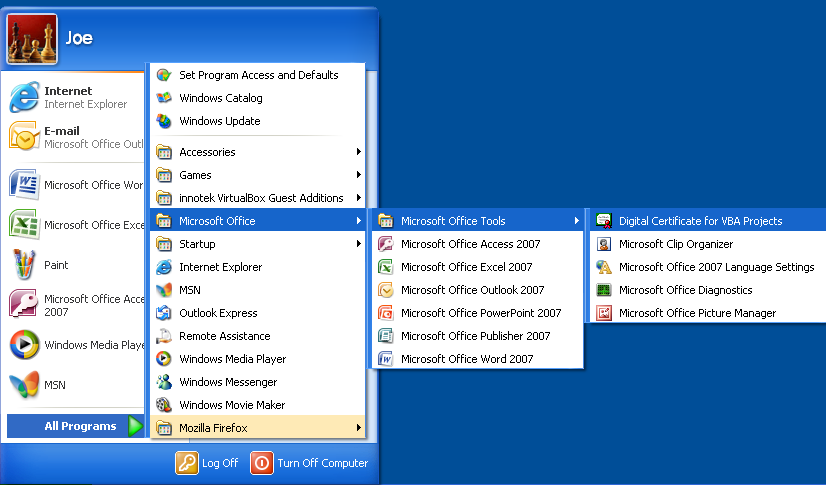Click the Access 2007 key icon in left pane
Viewport: 826px width, 485px height.
pyautogui.click(x=24, y=304)
